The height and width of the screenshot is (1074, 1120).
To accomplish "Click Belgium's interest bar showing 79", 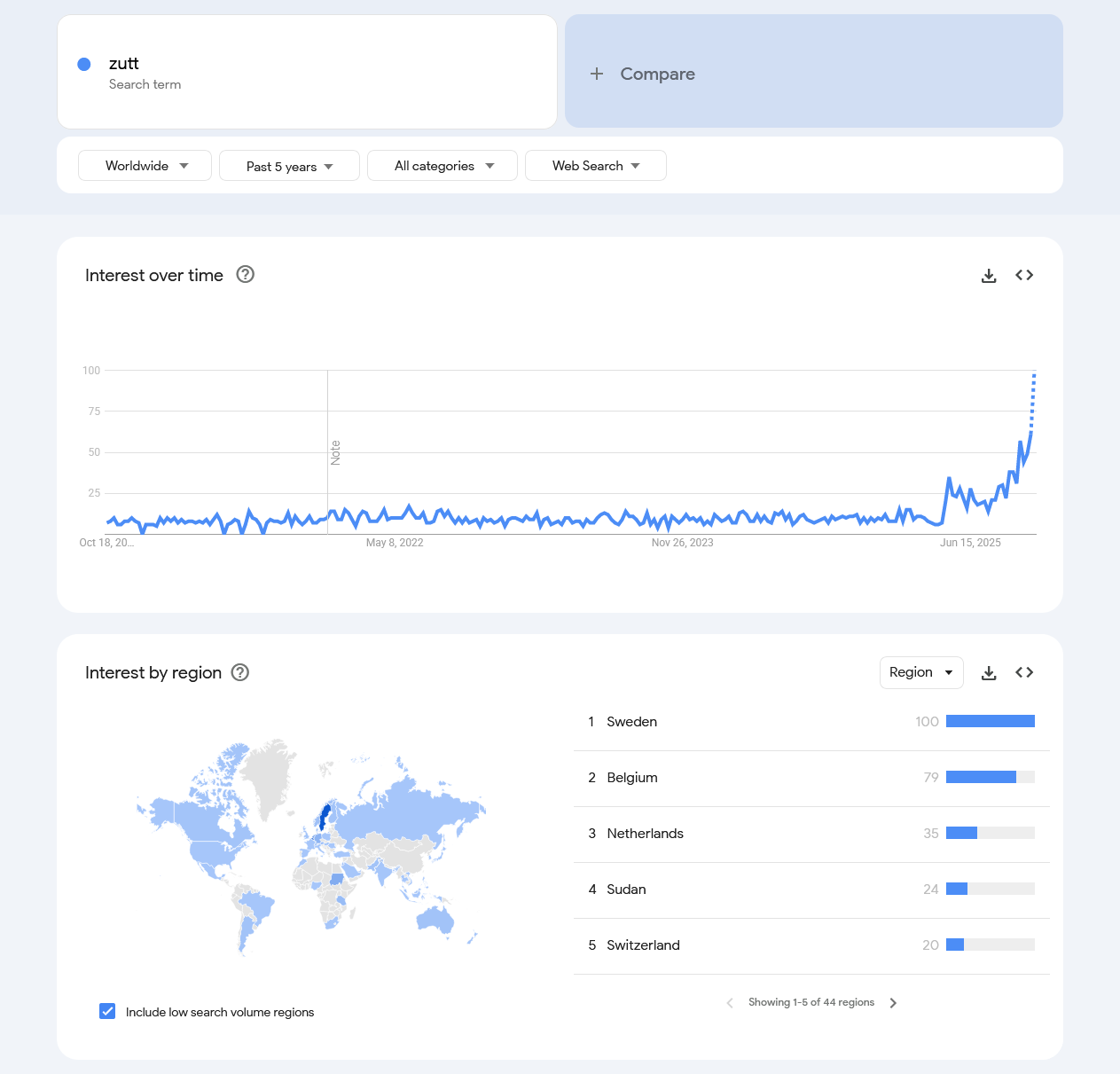I will [x=991, y=777].
